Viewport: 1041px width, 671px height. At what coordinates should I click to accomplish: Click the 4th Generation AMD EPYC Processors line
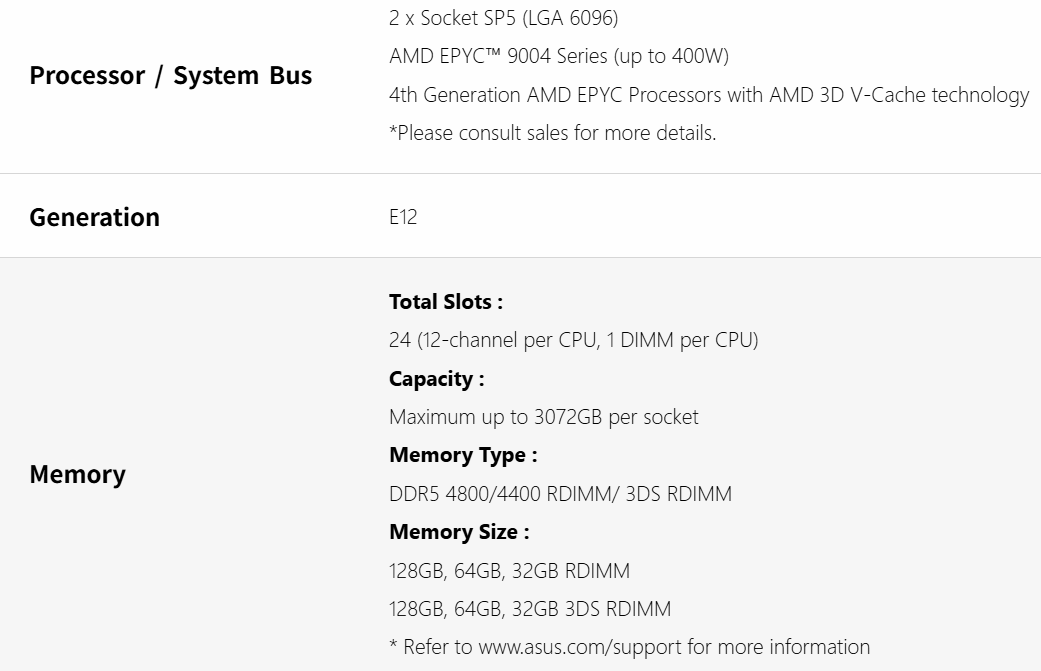pyautogui.click(x=708, y=95)
